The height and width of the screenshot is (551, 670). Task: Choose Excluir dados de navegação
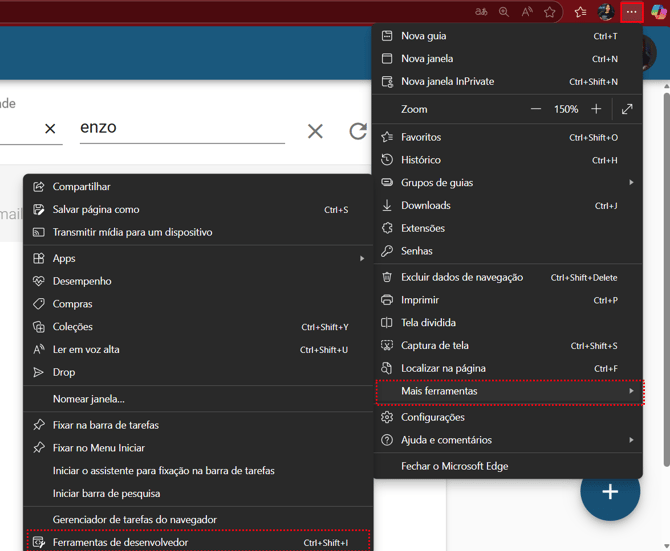coord(461,277)
